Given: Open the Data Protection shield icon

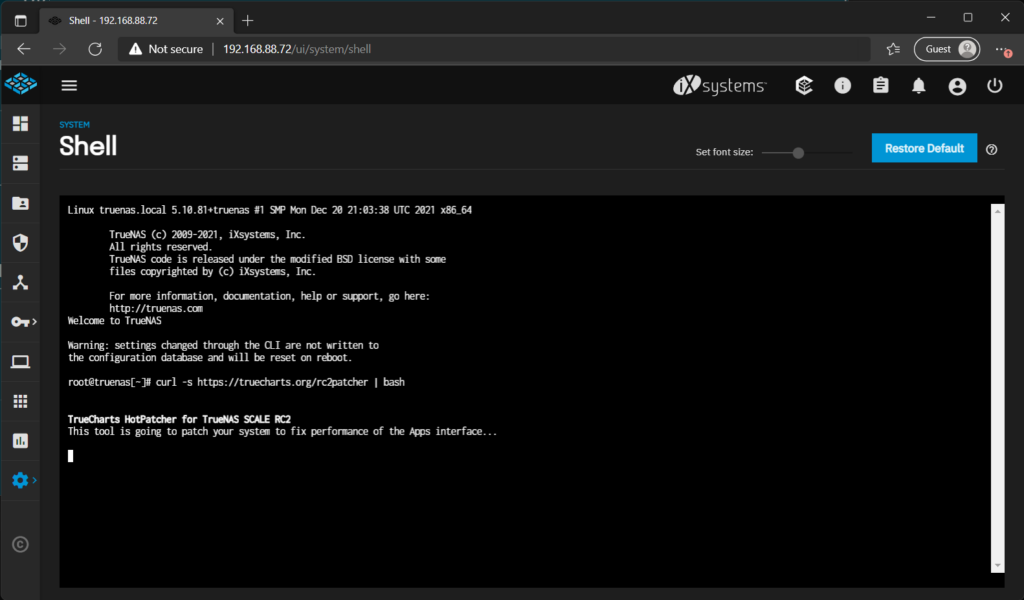Looking at the screenshot, I should pyautogui.click(x=20, y=243).
